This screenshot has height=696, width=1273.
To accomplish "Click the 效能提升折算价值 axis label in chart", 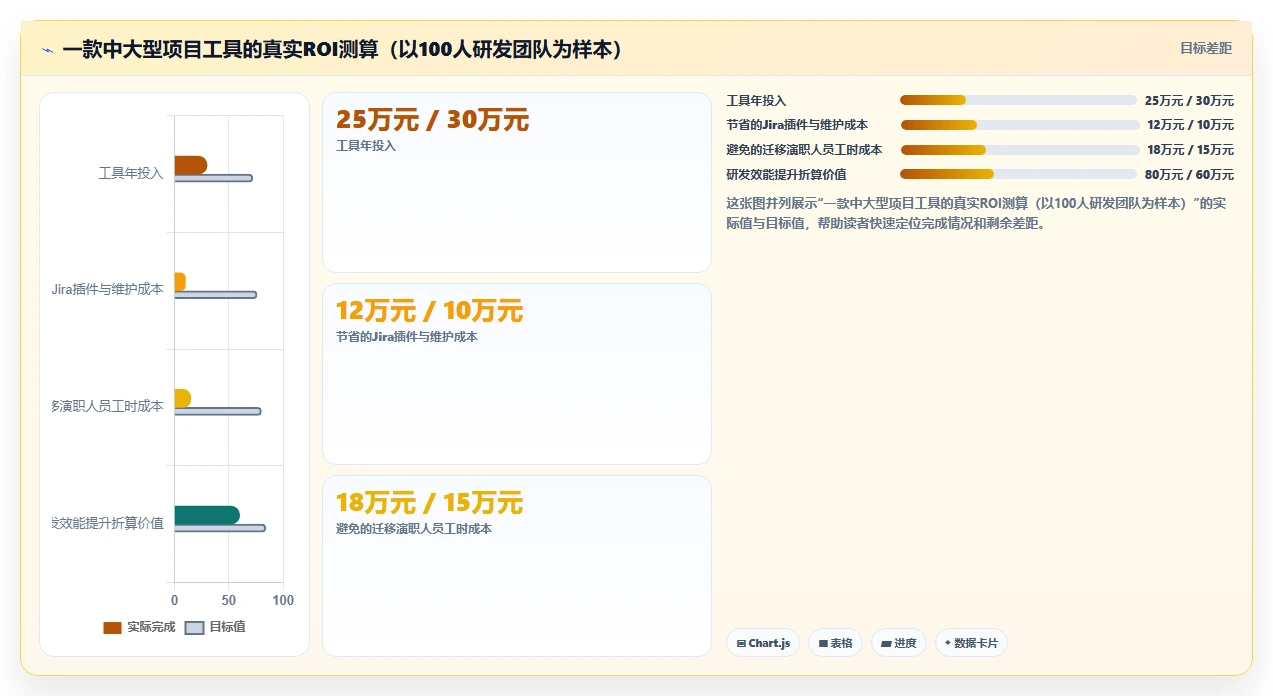I will 108,523.
